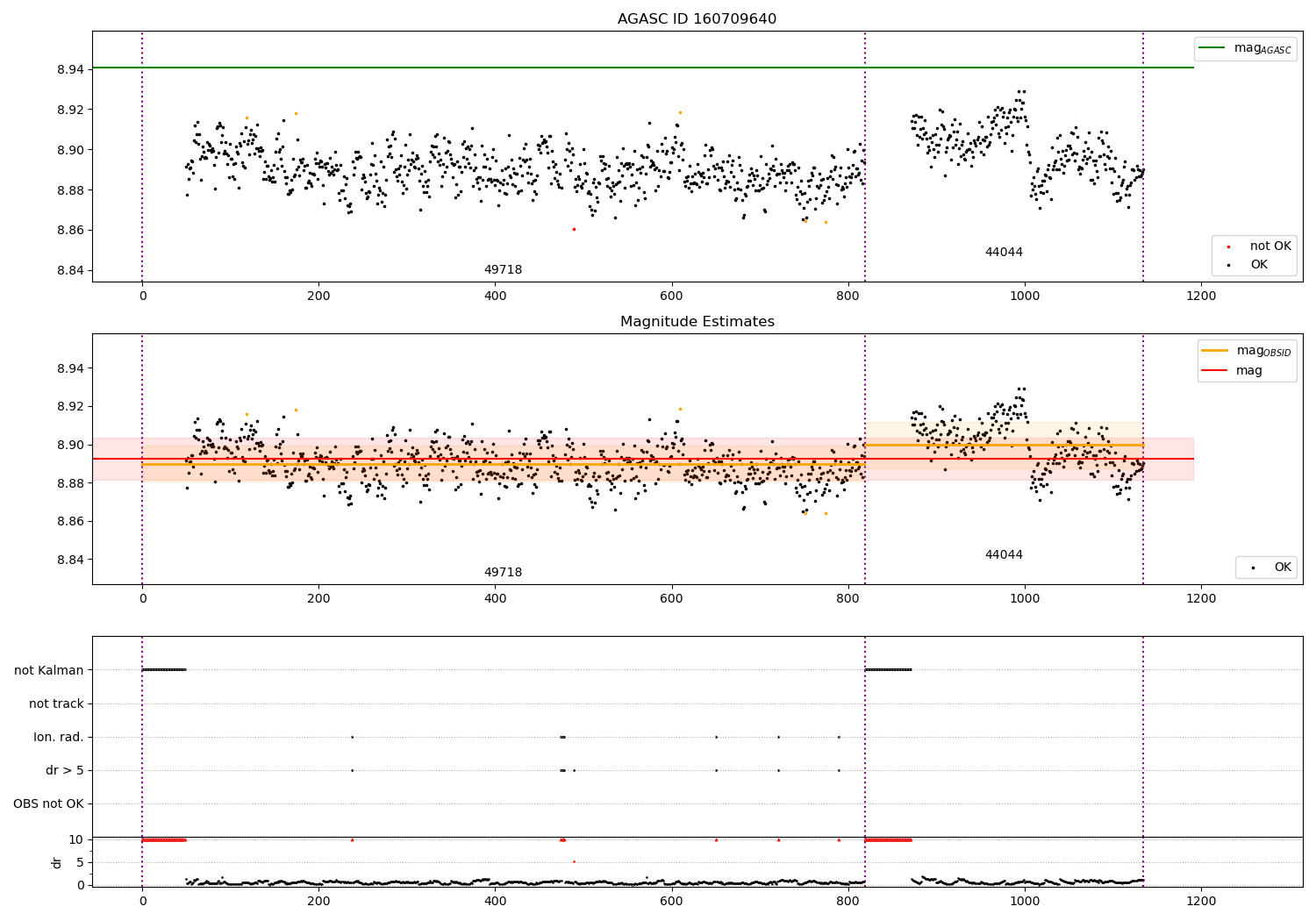Click the 'Magnitude Estimates' plot title
Viewport: 1316px width, 921px height.
coord(697,322)
